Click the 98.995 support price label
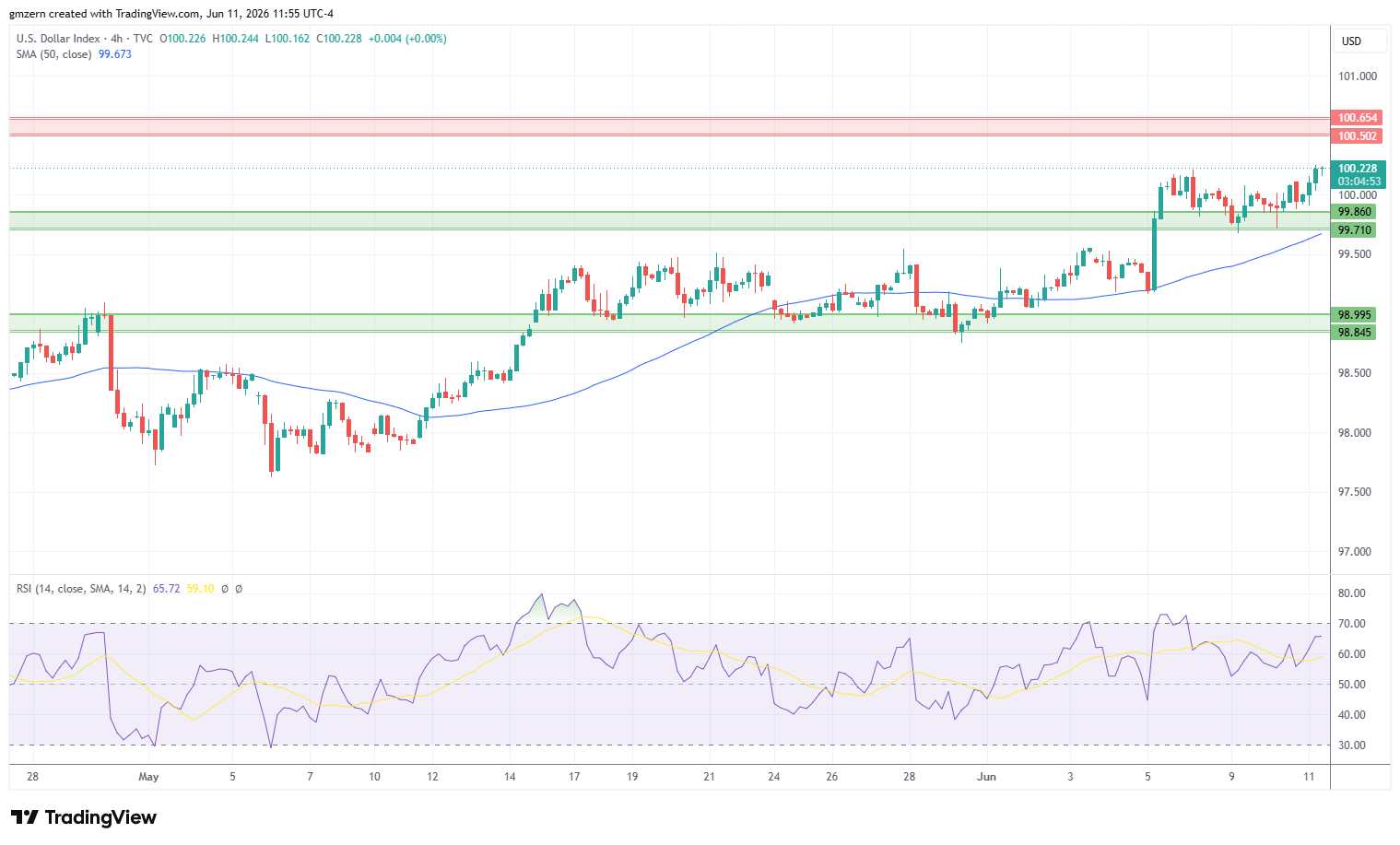The image size is (1400, 845). tap(1355, 315)
